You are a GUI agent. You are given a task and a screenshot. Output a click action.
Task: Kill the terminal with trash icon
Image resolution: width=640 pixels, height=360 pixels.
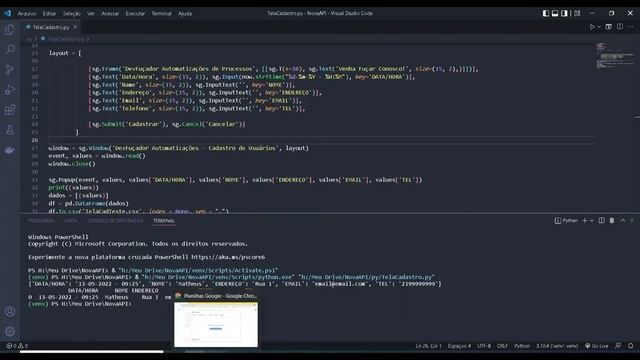pyautogui.click(x=611, y=220)
